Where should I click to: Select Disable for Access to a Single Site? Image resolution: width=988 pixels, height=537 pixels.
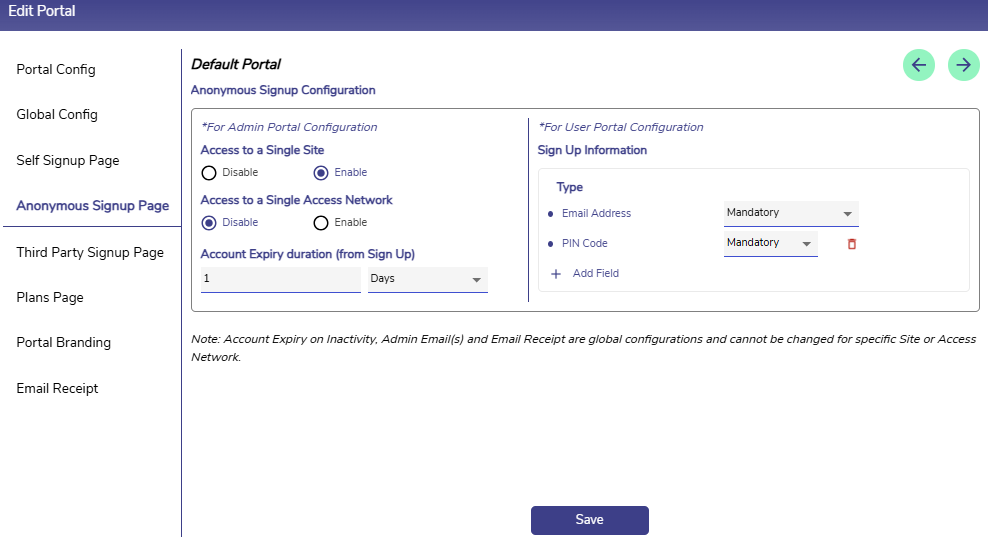[x=209, y=173]
